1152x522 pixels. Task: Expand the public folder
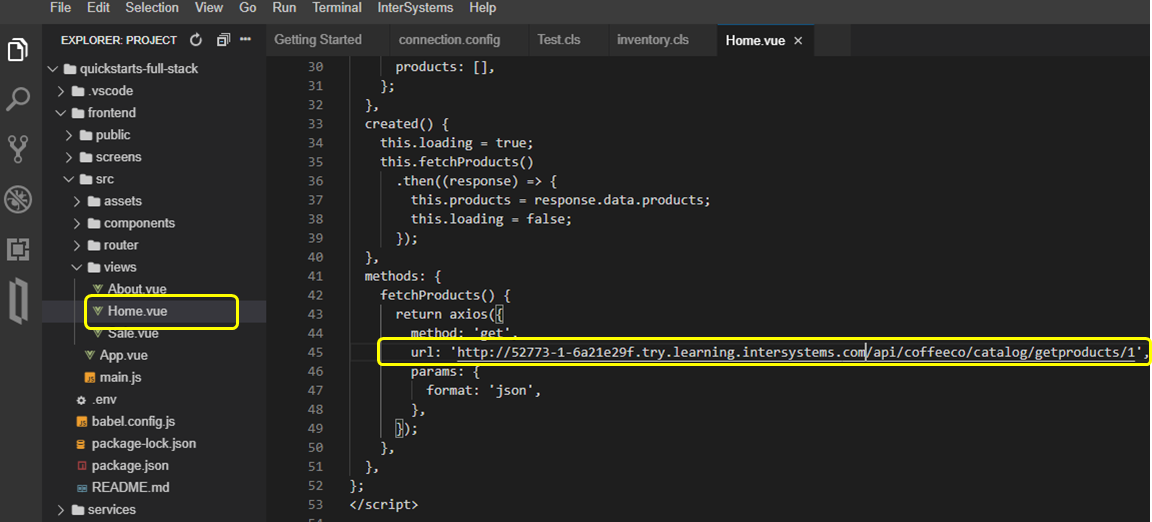pyautogui.click(x=68, y=135)
